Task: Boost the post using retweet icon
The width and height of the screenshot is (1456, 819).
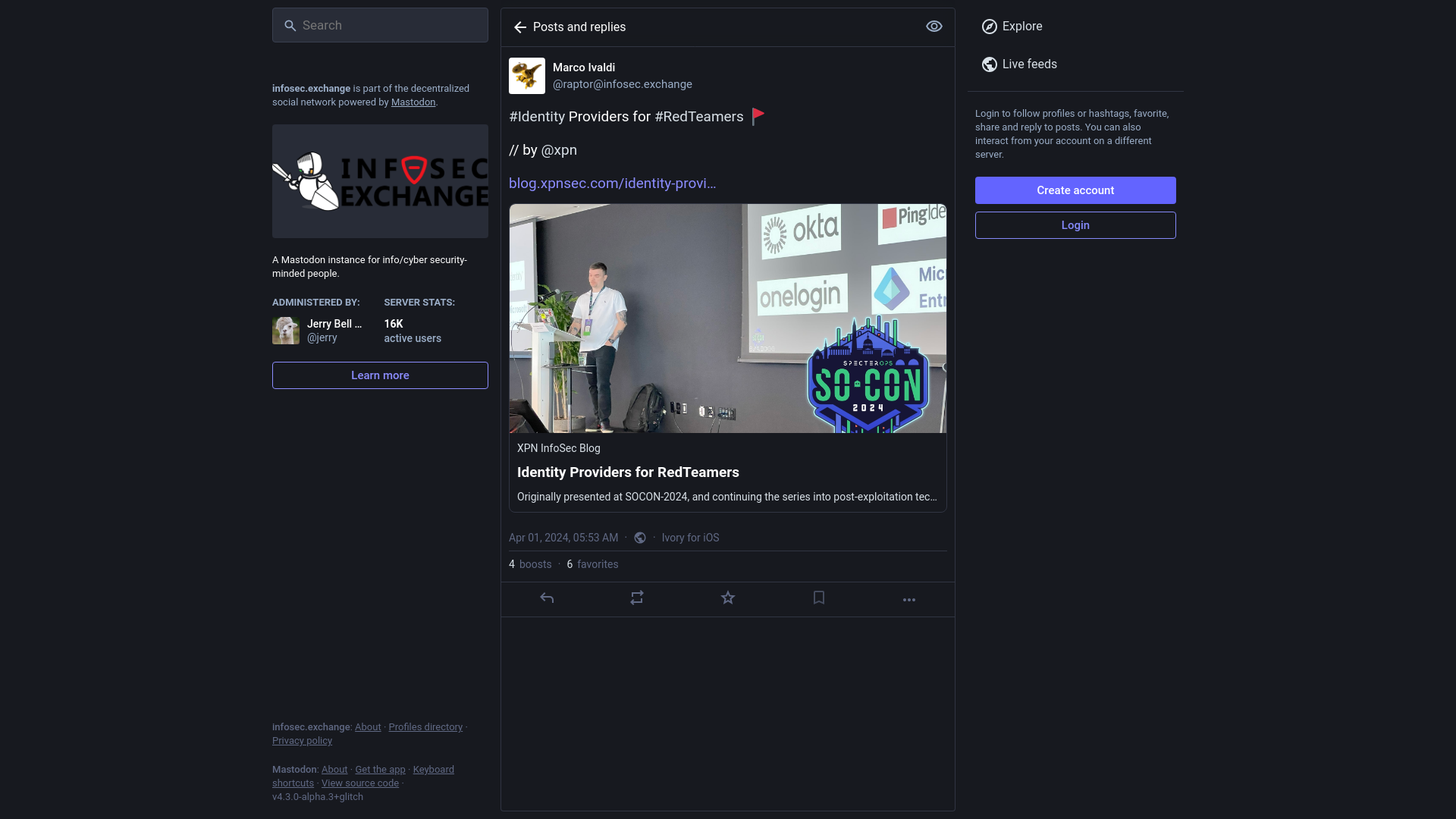Action: [x=637, y=598]
